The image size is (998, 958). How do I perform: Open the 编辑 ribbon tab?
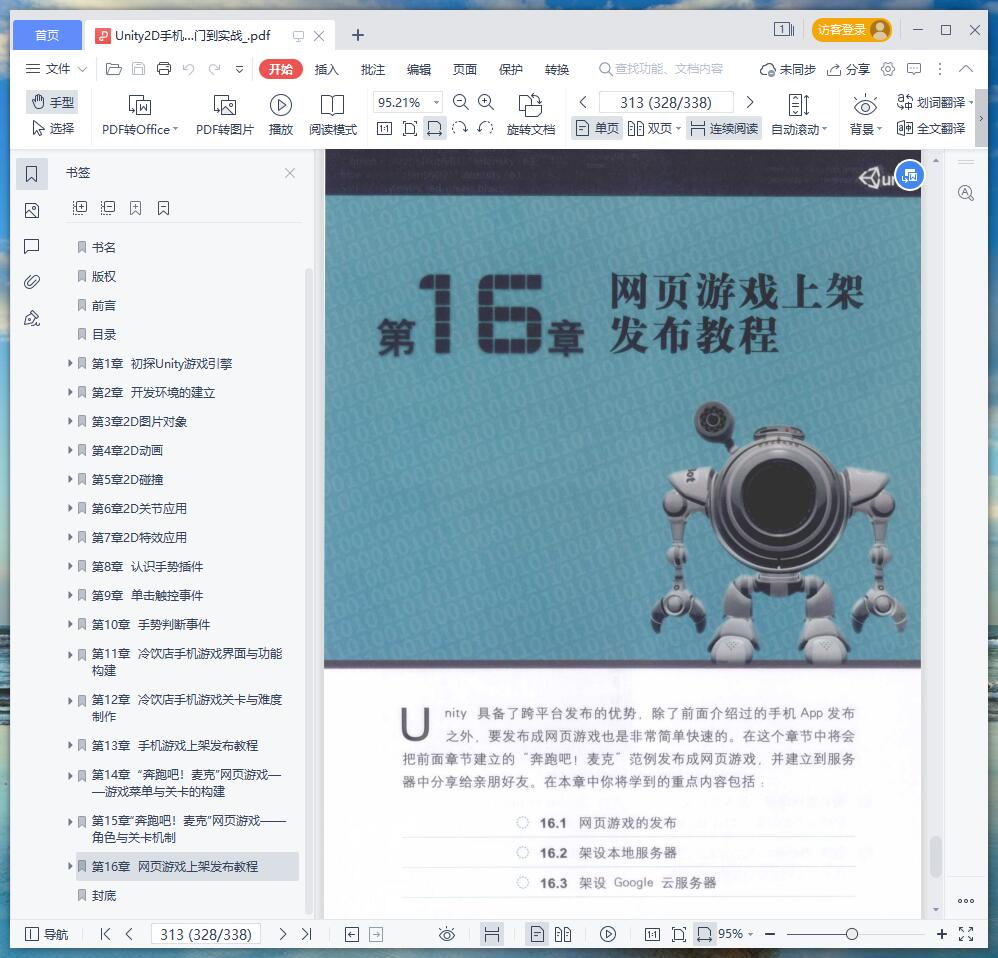419,69
